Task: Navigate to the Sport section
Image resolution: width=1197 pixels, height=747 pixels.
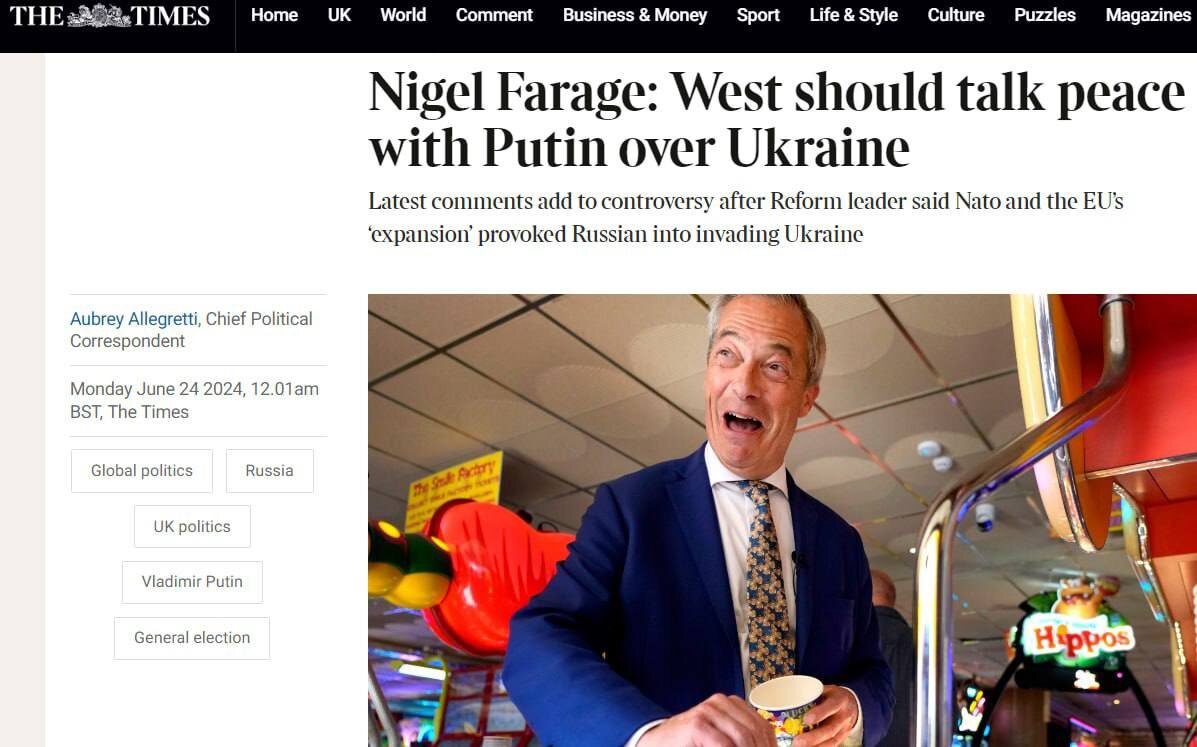Action: [x=758, y=15]
